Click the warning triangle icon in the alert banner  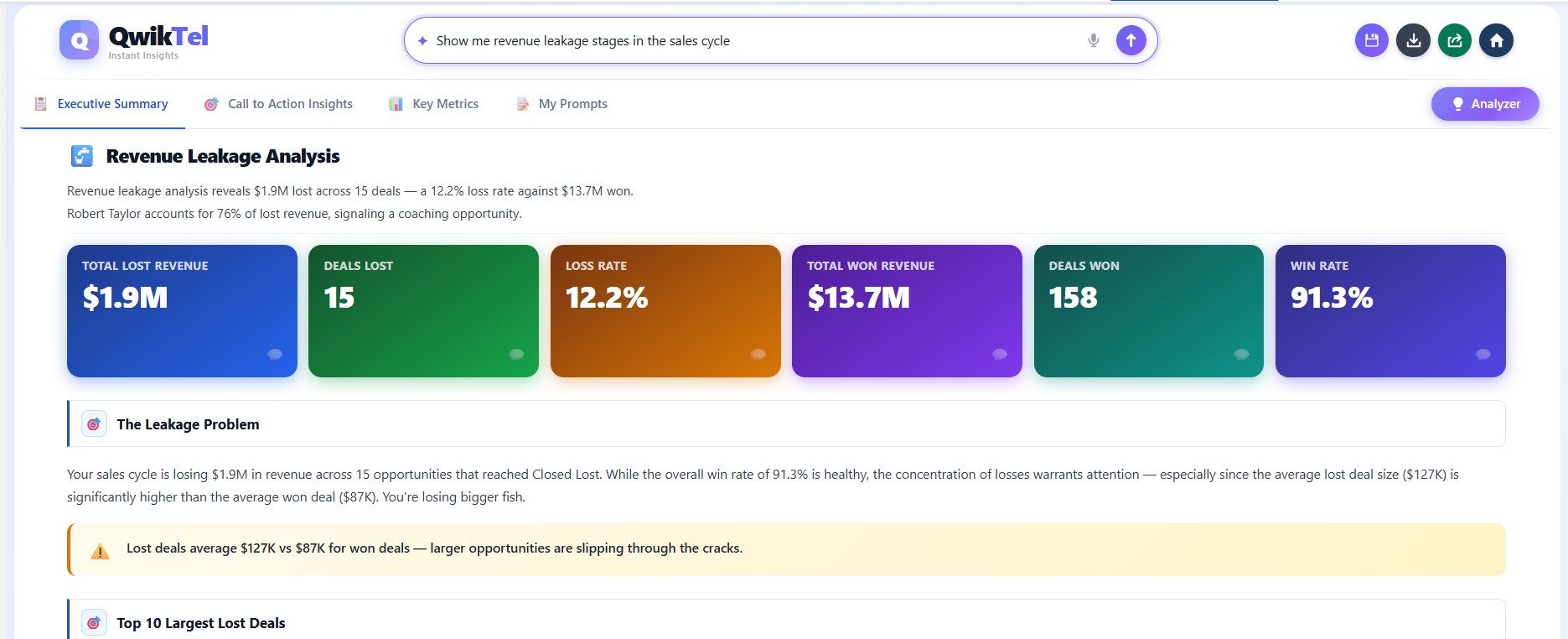(100, 551)
